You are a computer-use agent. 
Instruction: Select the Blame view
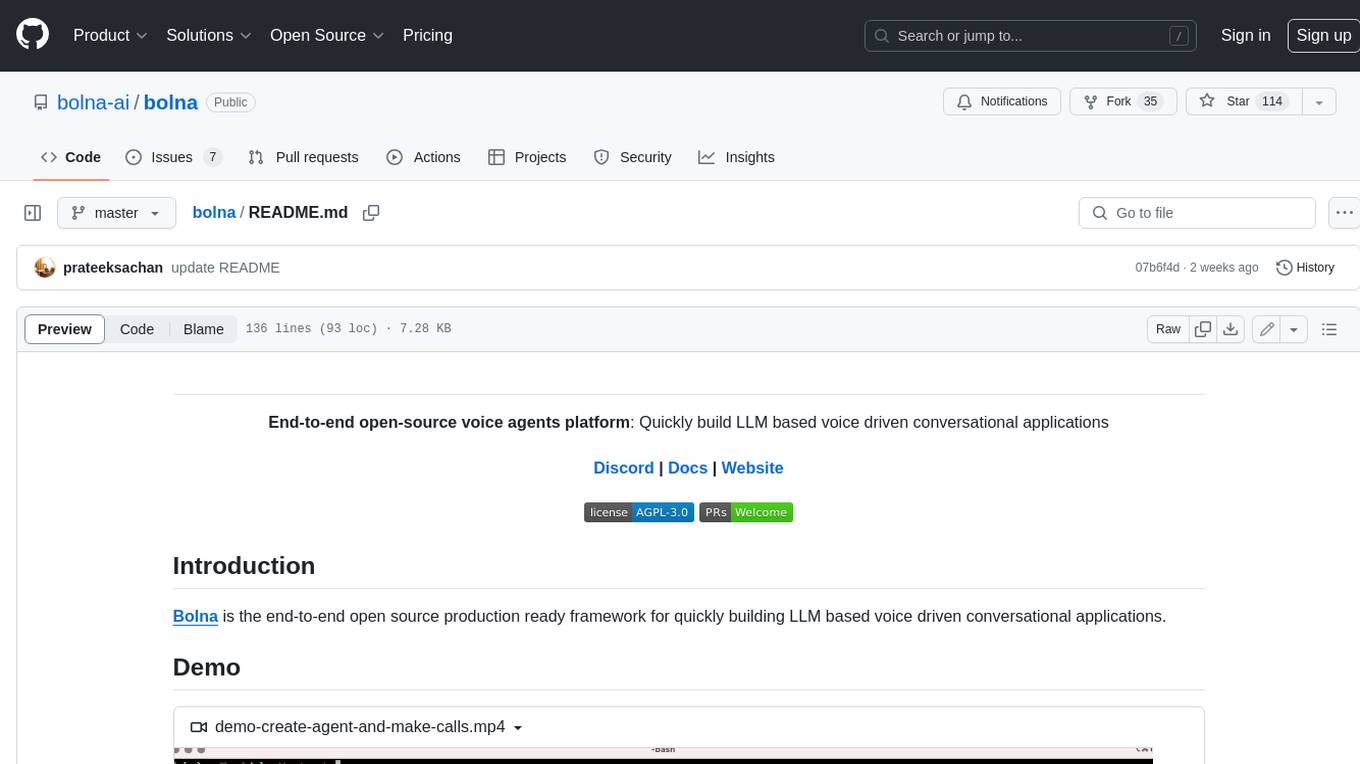click(x=203, y=329)
